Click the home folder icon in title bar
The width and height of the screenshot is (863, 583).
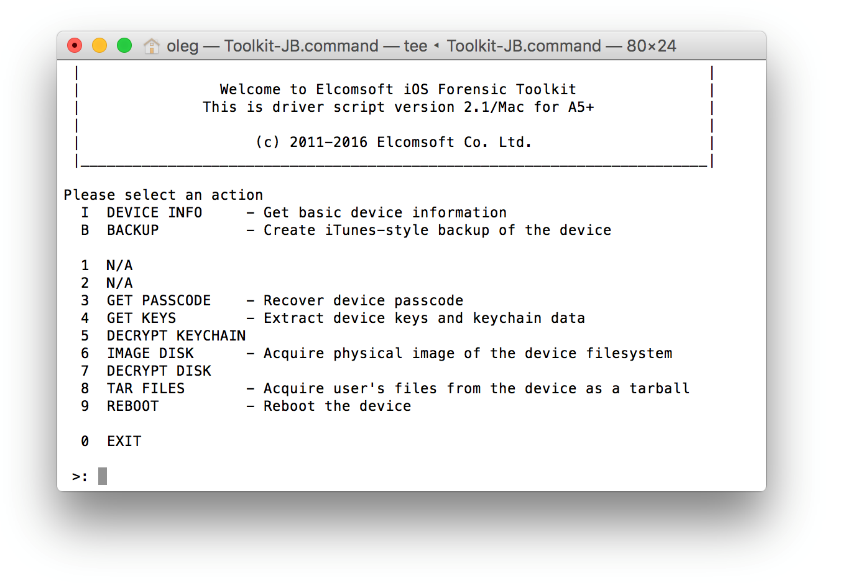152,46
